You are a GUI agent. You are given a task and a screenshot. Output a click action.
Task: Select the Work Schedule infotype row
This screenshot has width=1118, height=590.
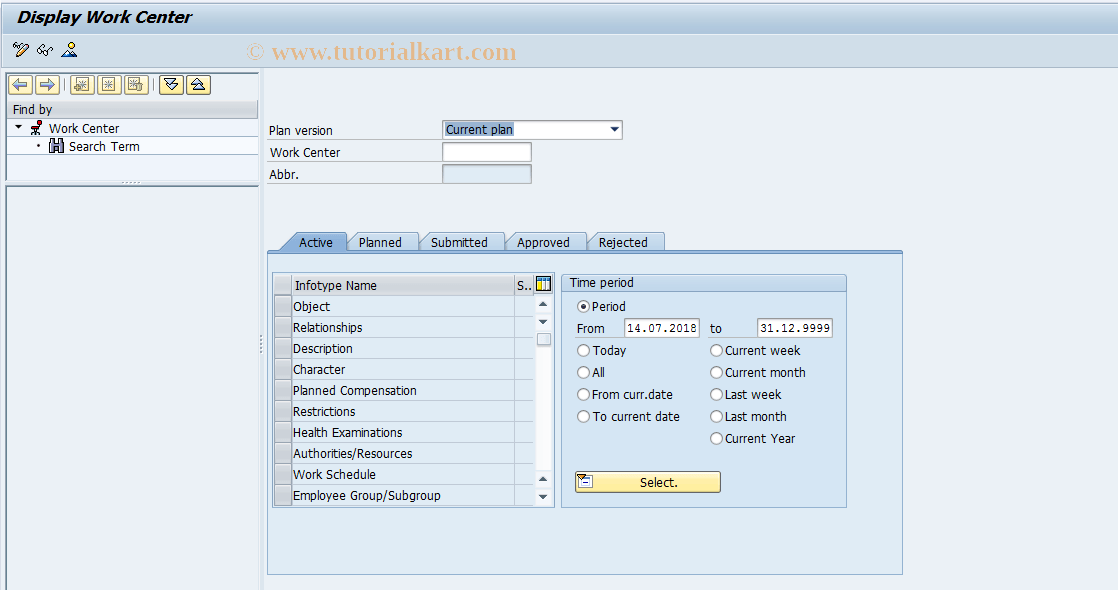point(403,475)
